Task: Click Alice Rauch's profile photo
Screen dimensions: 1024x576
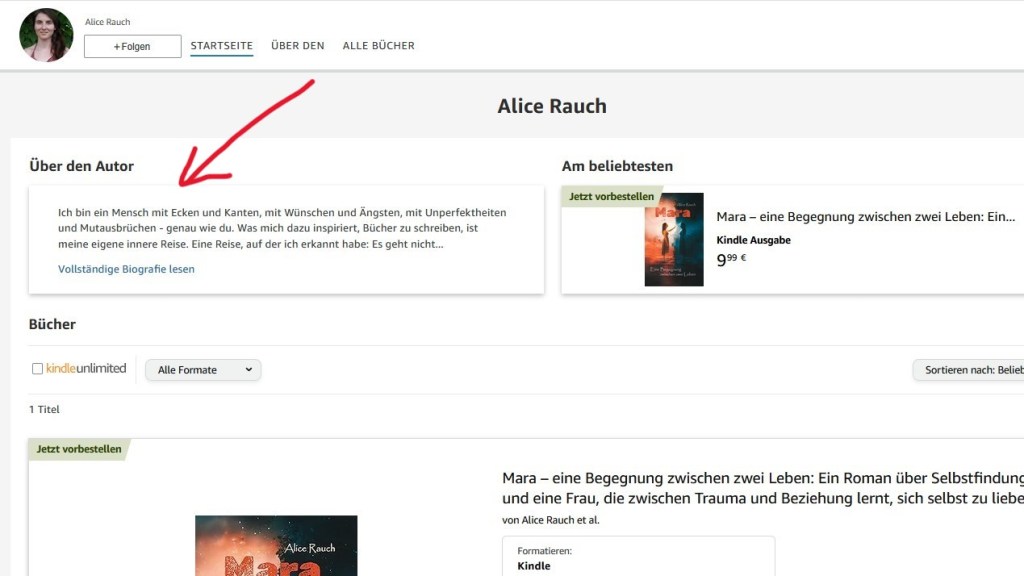Action: (x=46, y=33)
